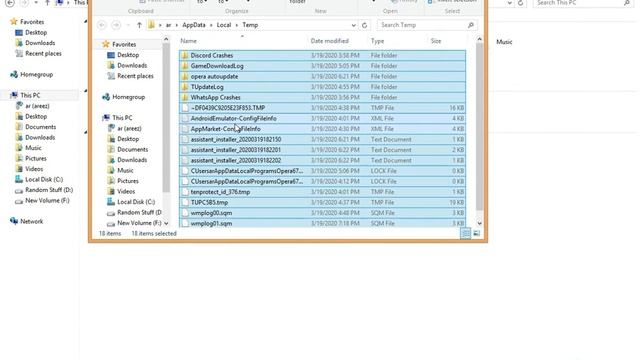Select wmplog00.sqm file
Screen dimensions: 640x360
coord(322,213)
